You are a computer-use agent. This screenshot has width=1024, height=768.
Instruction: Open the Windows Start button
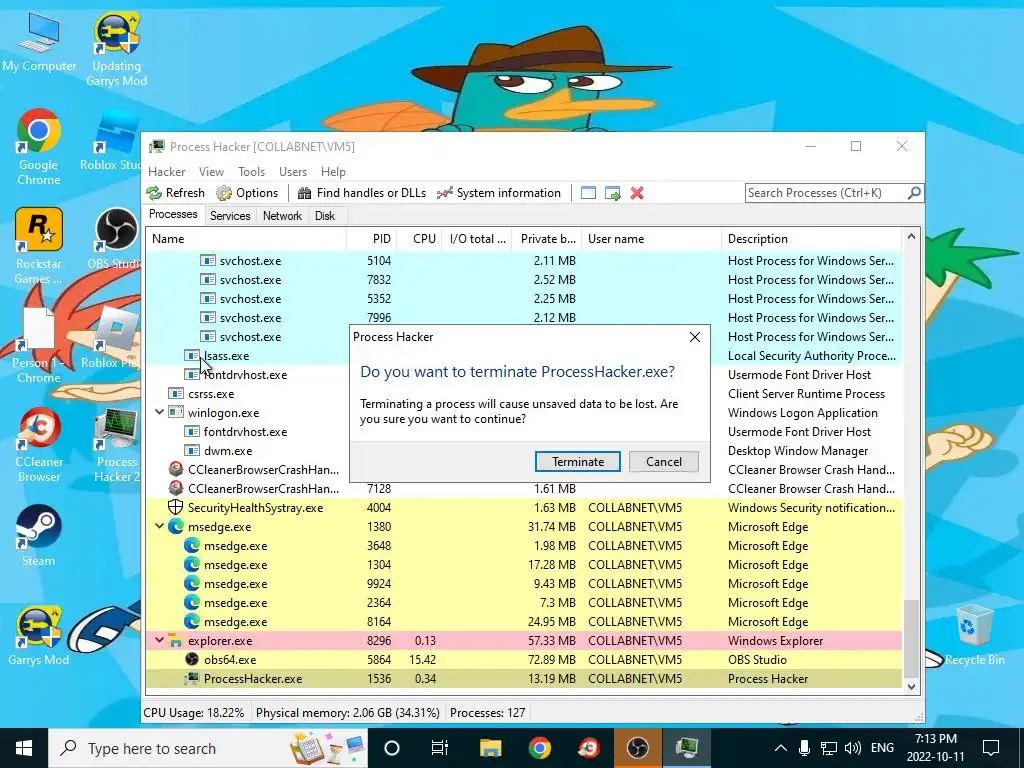pyautogui.click(x=24, y=748)
